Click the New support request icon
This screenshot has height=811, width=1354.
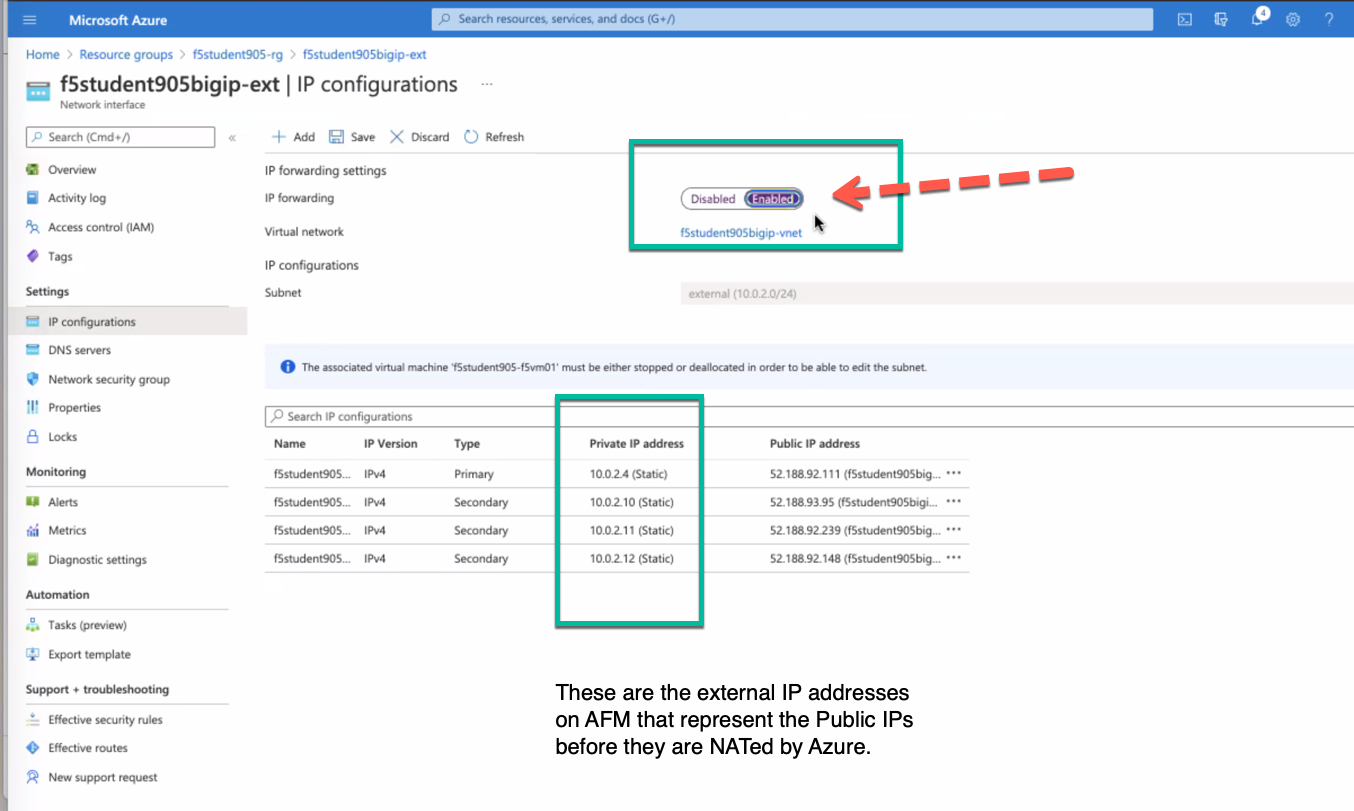tap(33, 777)
